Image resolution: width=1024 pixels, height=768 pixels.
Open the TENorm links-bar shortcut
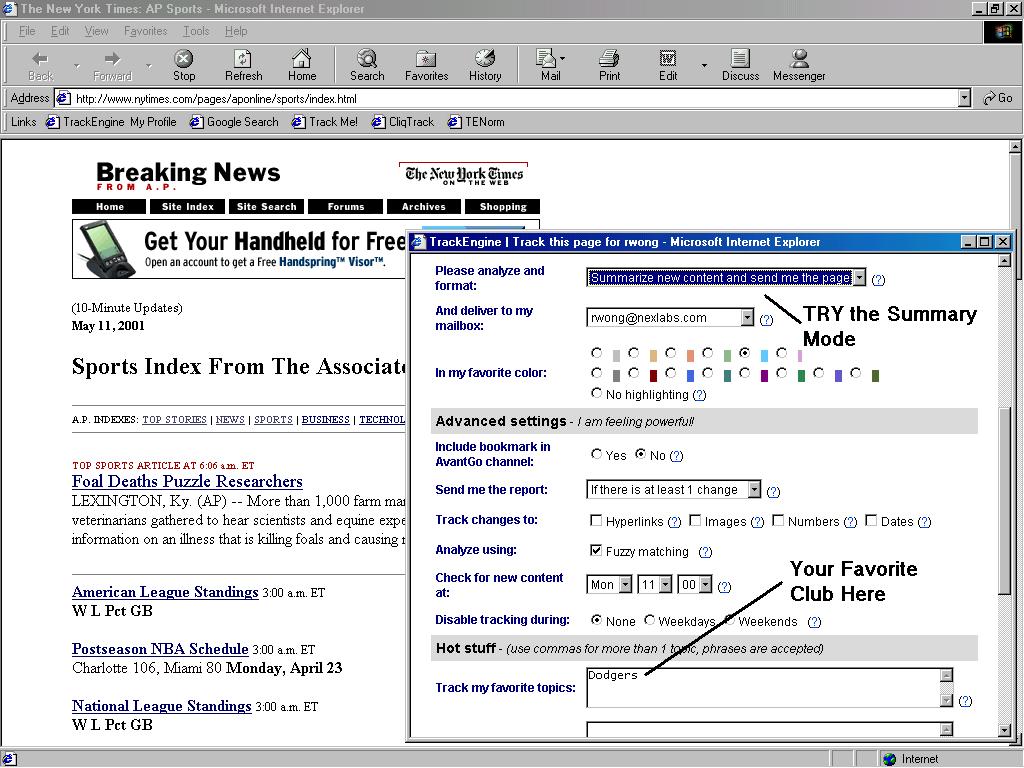point(476,122)
